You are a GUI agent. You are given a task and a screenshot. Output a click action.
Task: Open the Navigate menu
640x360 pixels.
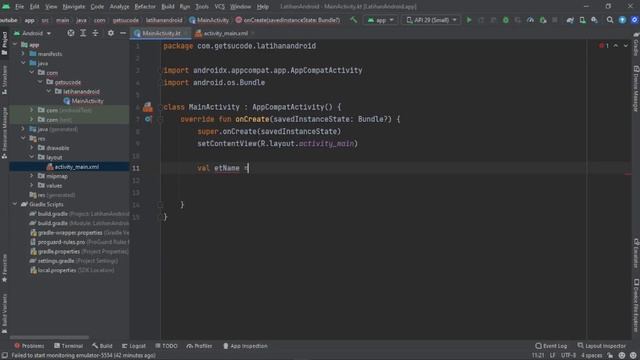(73, 7)
